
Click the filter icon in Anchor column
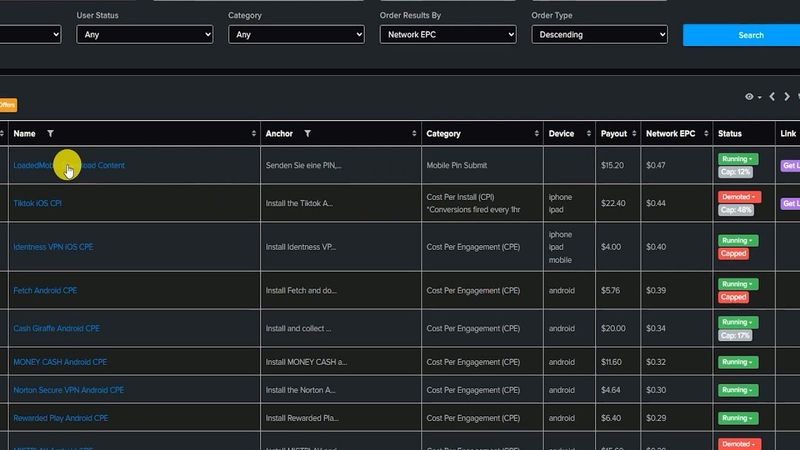point(307,134)
